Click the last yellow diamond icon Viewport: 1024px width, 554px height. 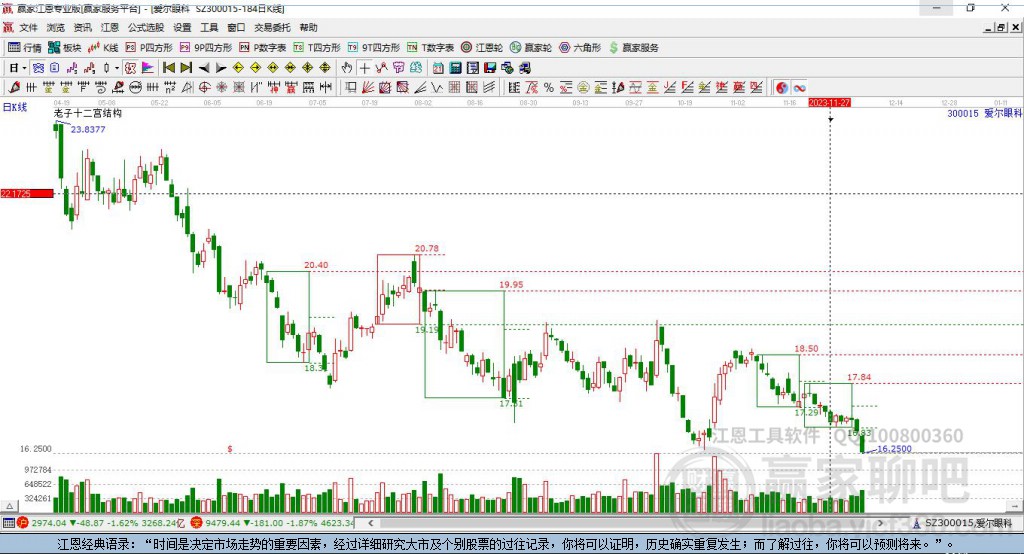click(x=325, y=68)
